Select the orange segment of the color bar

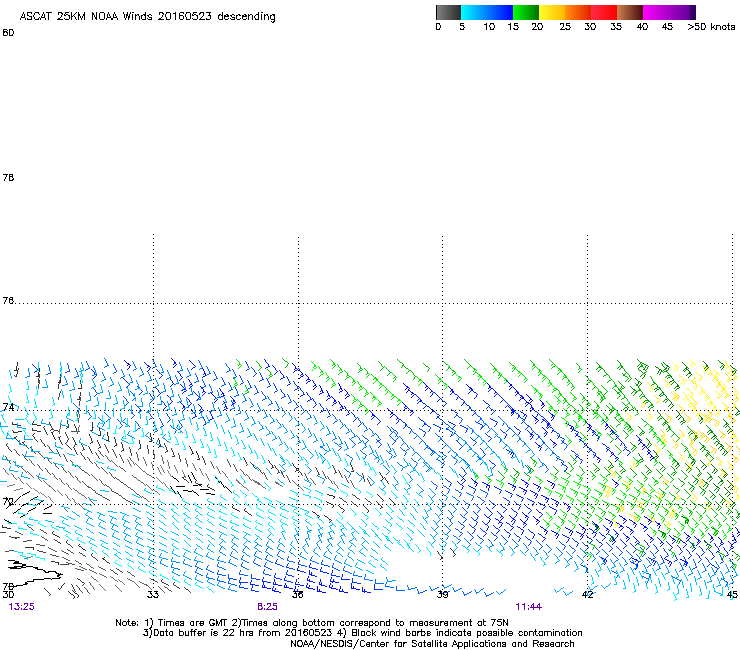578,12
